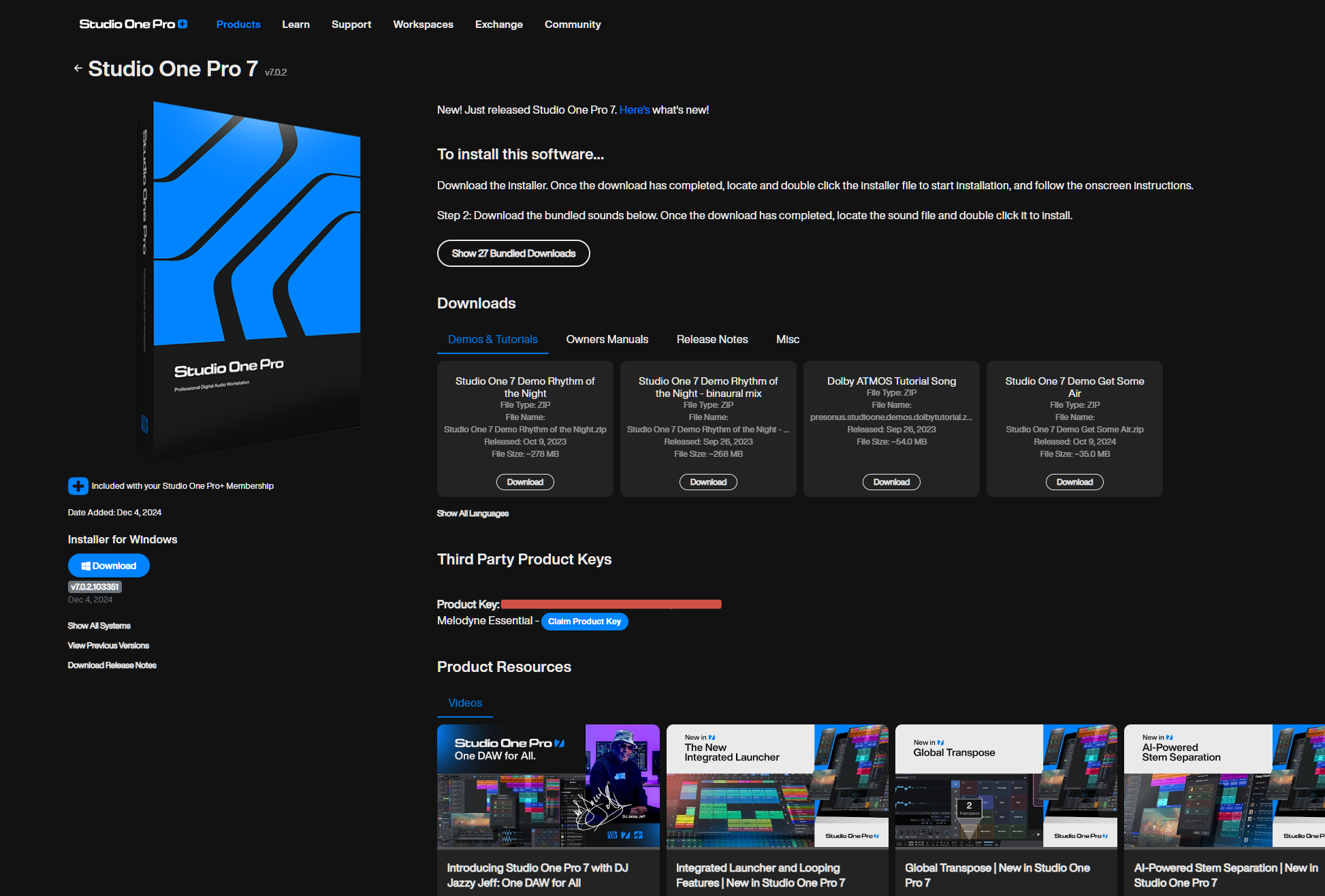The width and height of the screenshot is (1325, 896).
Task: Open the DJ Jazzy Jeff intro video thumbnail
Action: pyautogui.click(x=548, y=786)
